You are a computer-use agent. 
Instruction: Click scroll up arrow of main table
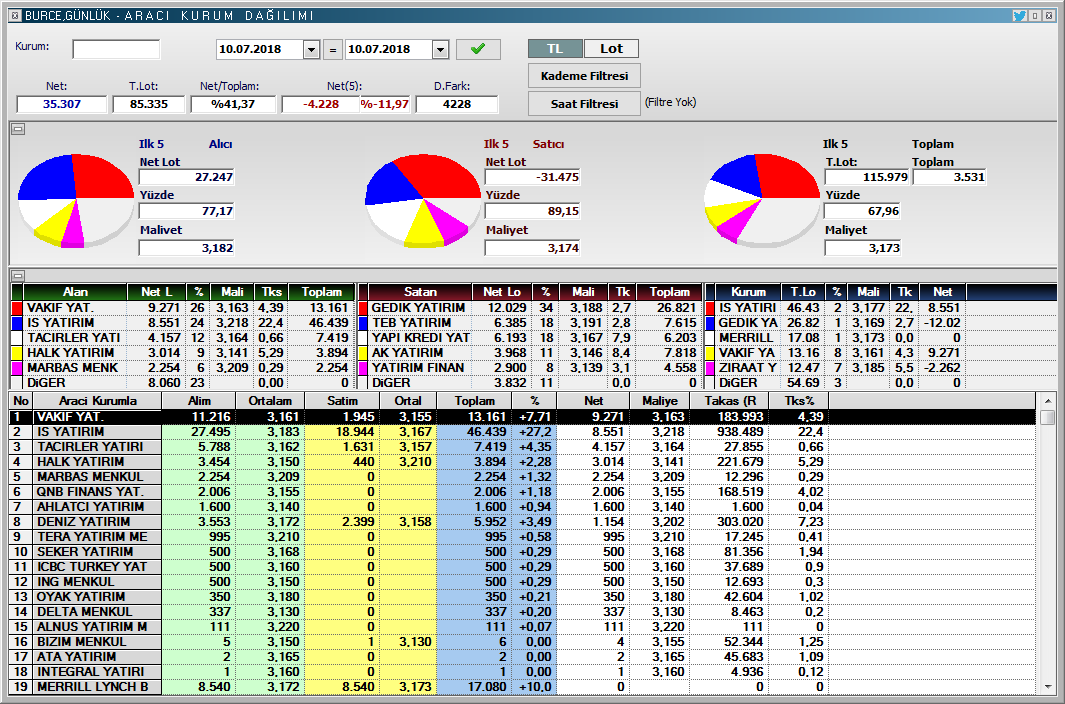(x=1047, y=401)
